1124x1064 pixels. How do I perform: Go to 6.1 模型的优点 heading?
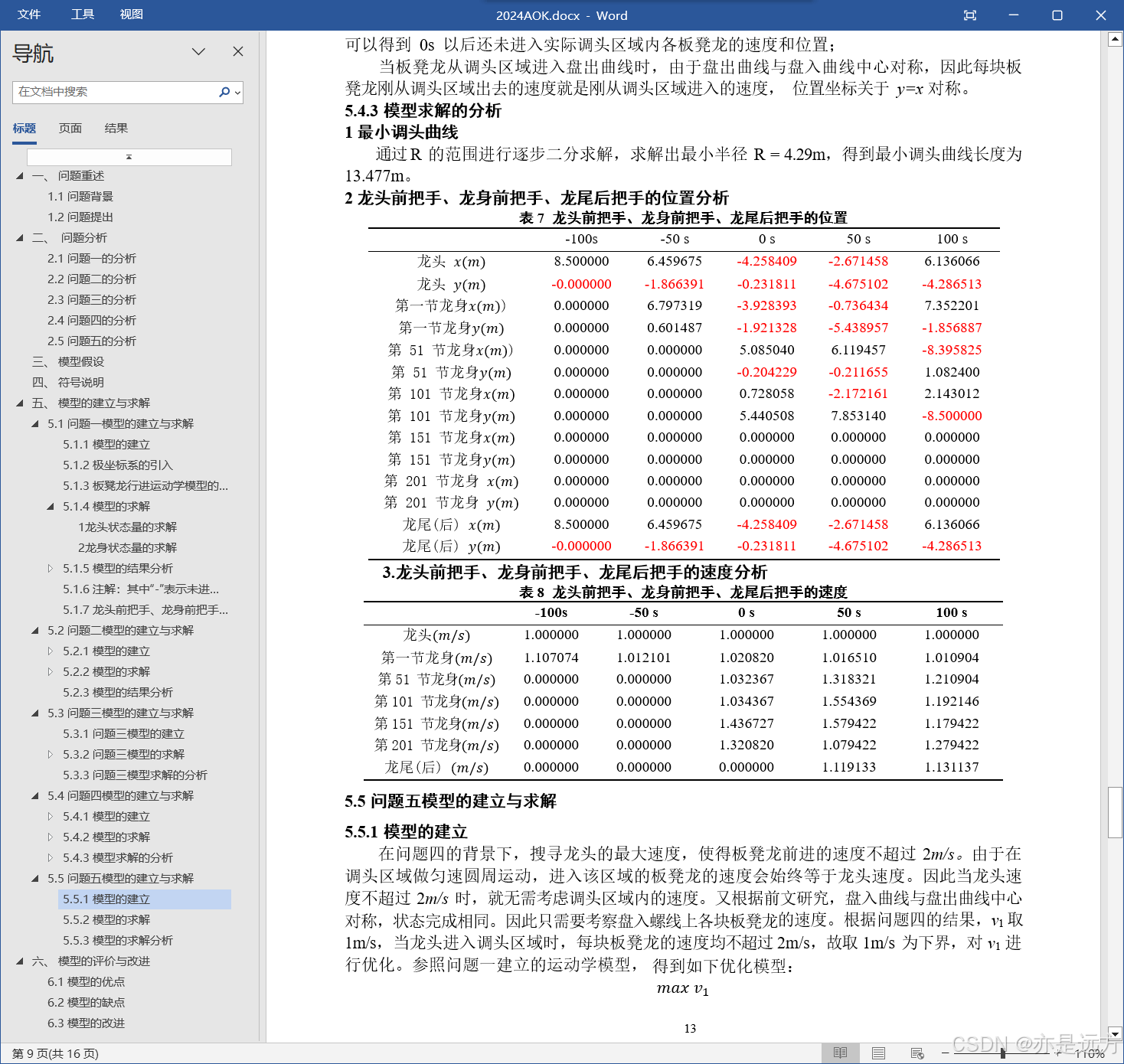[x=86, y=982]
